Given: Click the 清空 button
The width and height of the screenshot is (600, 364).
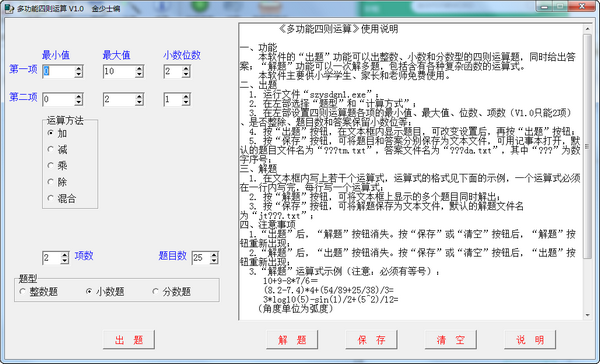Looking at the screenshot, I should [x=450, y=340].
